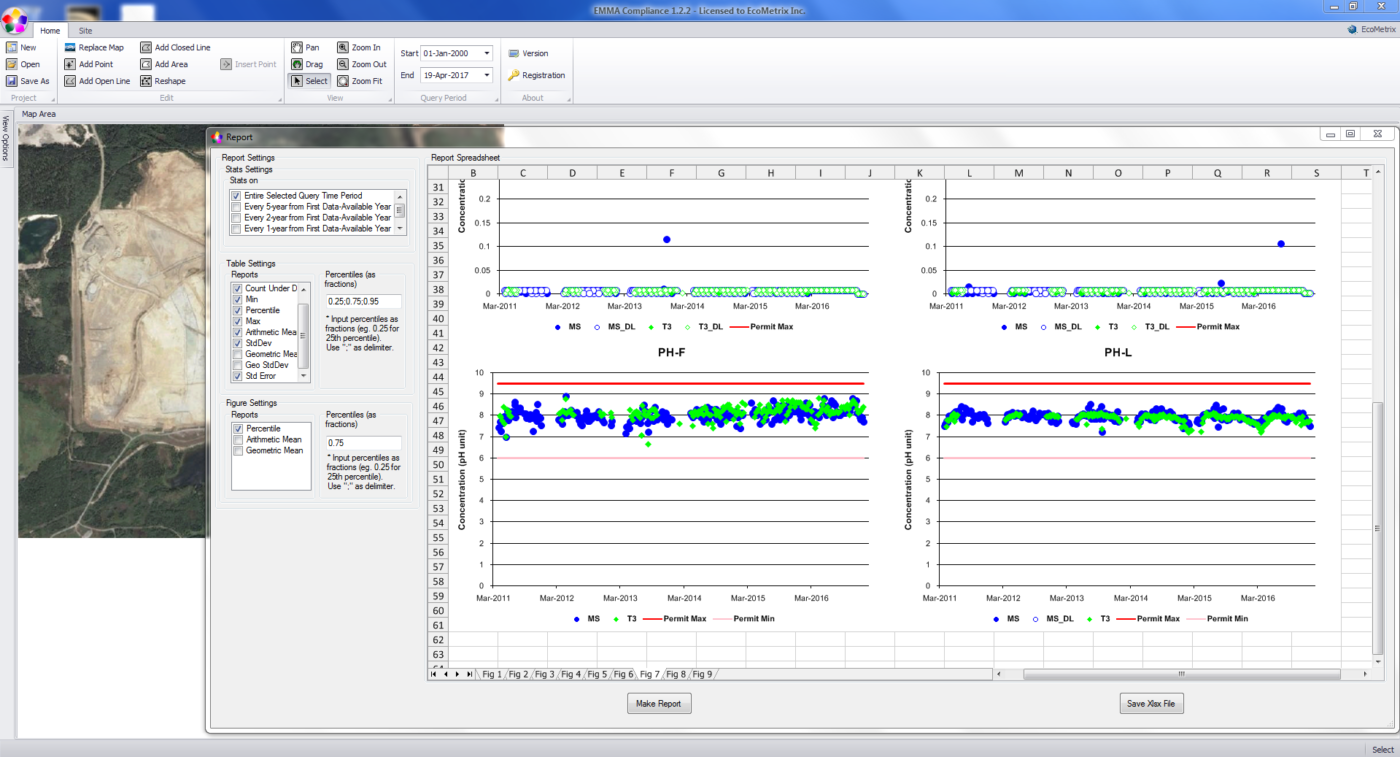Select the Replace Map tool
The image size is (1400, 757).
(94, 47)
